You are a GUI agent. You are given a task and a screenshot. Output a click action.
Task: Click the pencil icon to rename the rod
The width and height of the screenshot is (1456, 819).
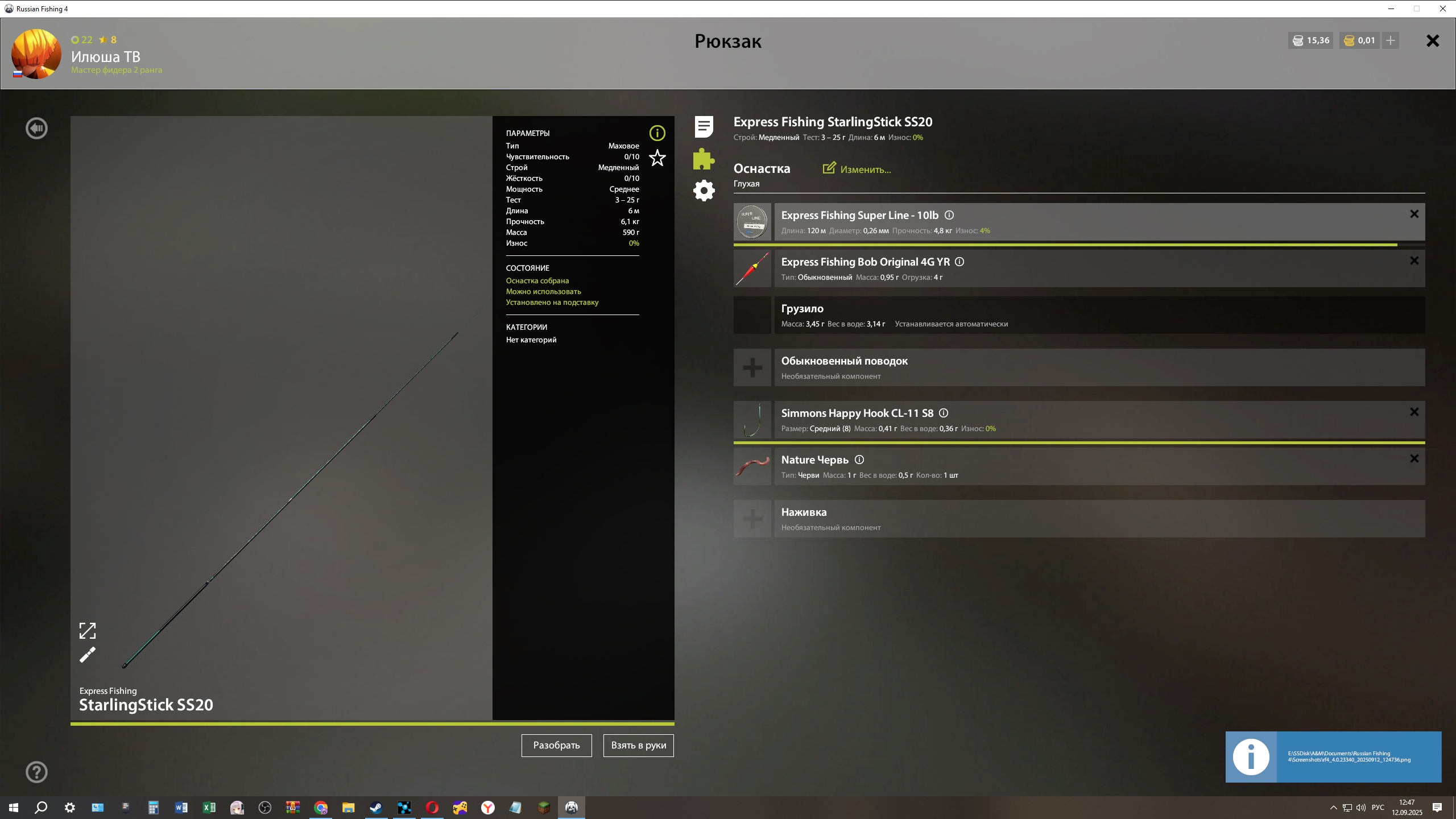point(88,655)
